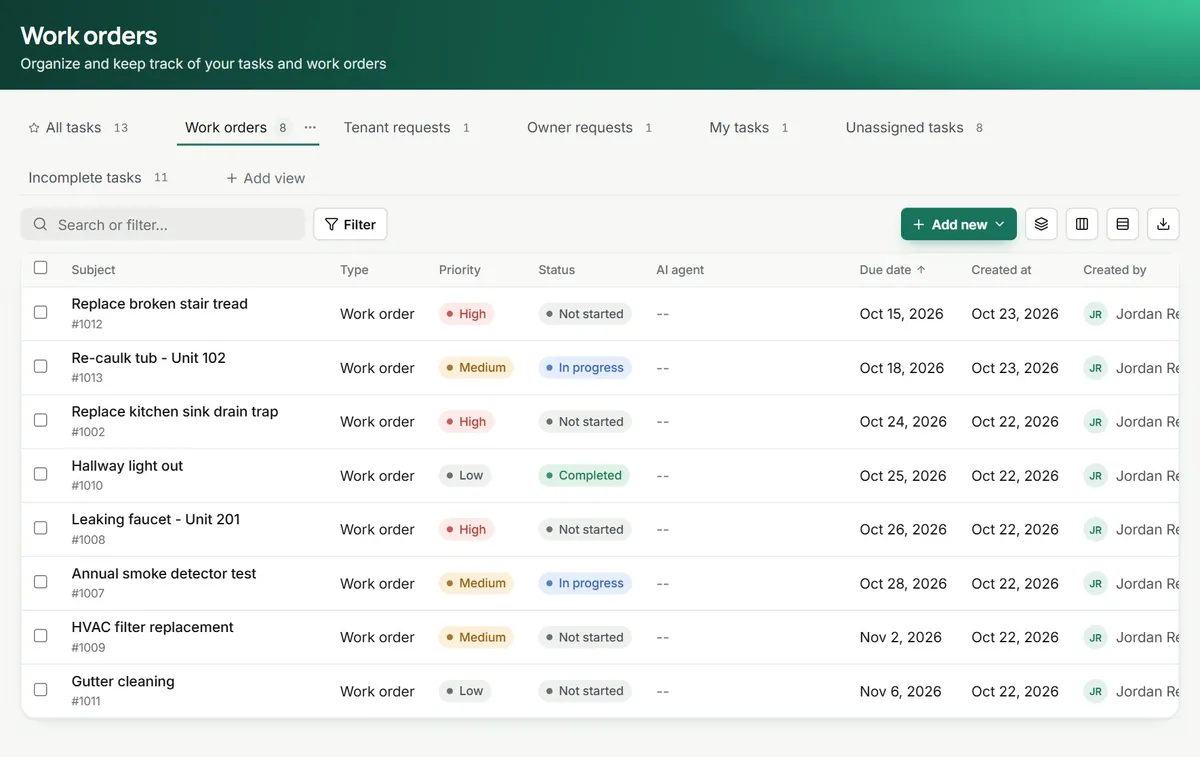The height and width of the screenshot is (757, 1200).
Task: Toggle the select-all checkbox in header
Action: pyautogui.click(x=40, y=267)
